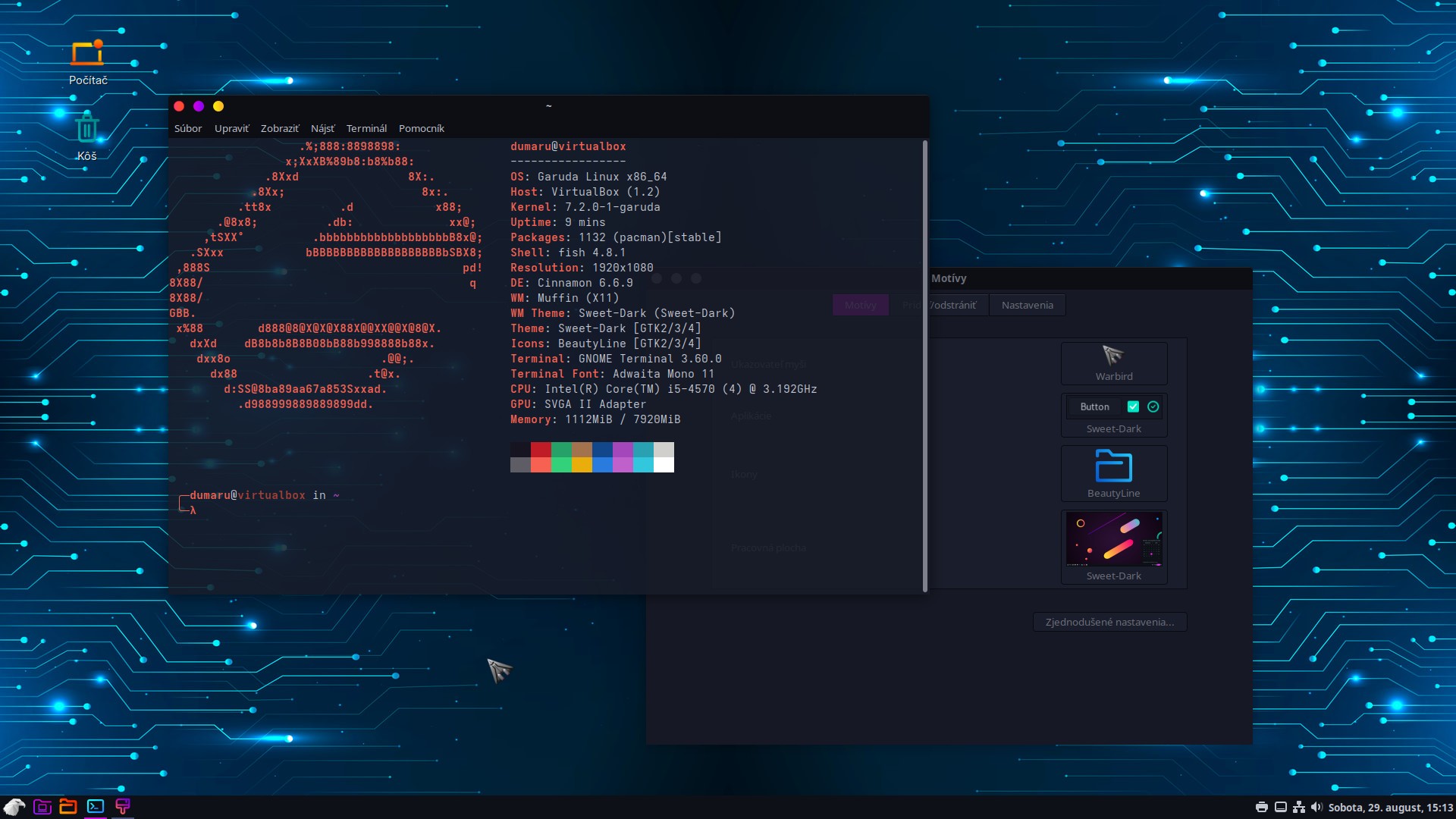Open the Sweet-Dark desktop theme thumbnail

point(1114,547)
